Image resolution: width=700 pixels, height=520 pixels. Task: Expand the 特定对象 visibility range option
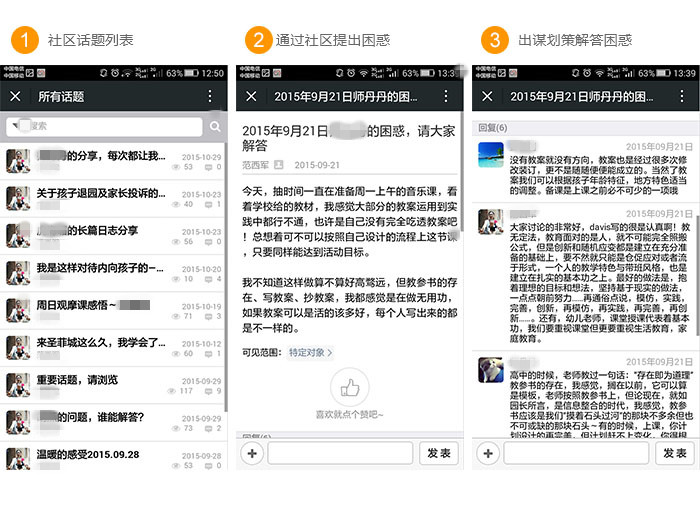tap(311, 352)
